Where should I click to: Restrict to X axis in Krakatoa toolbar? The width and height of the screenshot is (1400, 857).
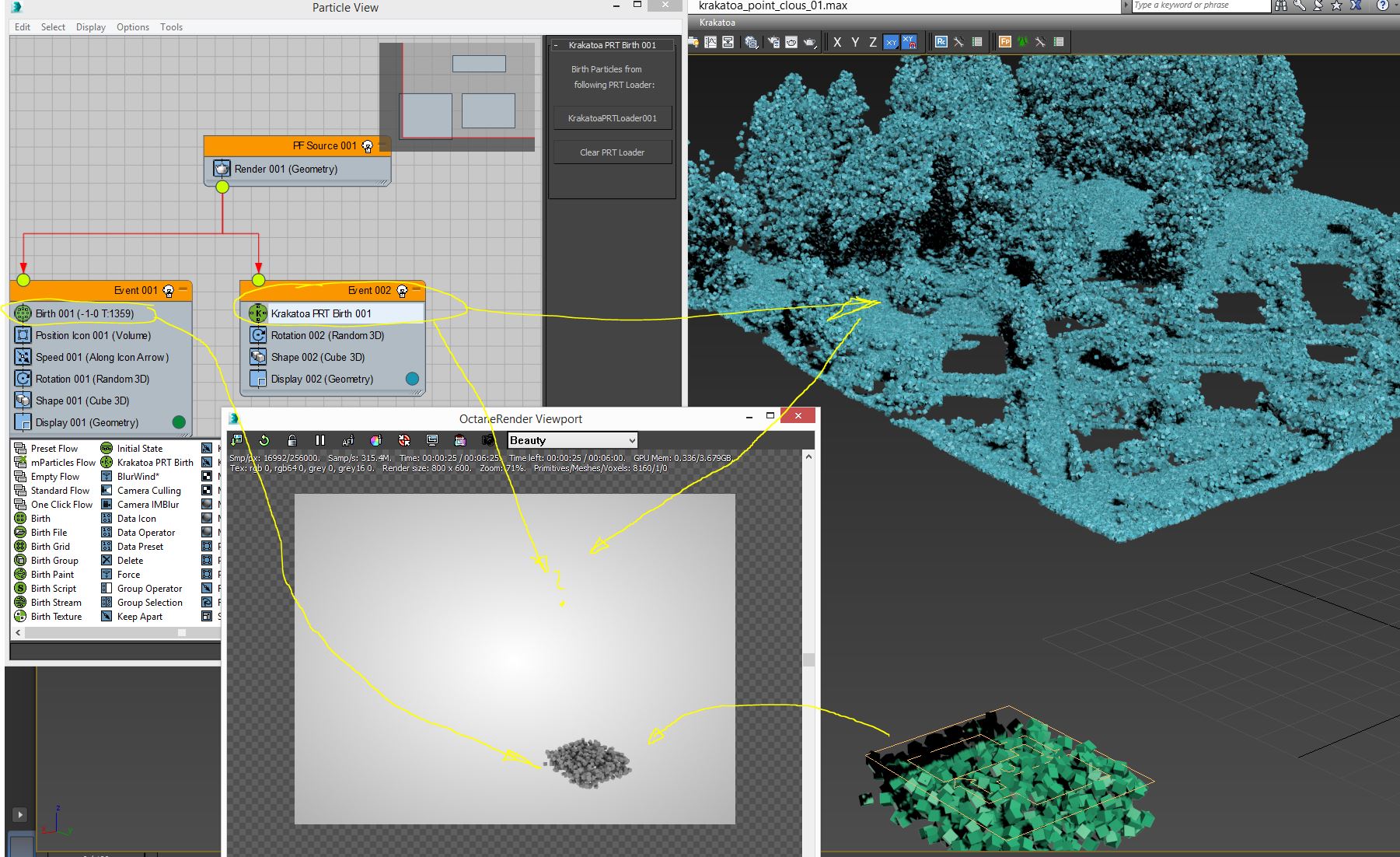(837, 42)
